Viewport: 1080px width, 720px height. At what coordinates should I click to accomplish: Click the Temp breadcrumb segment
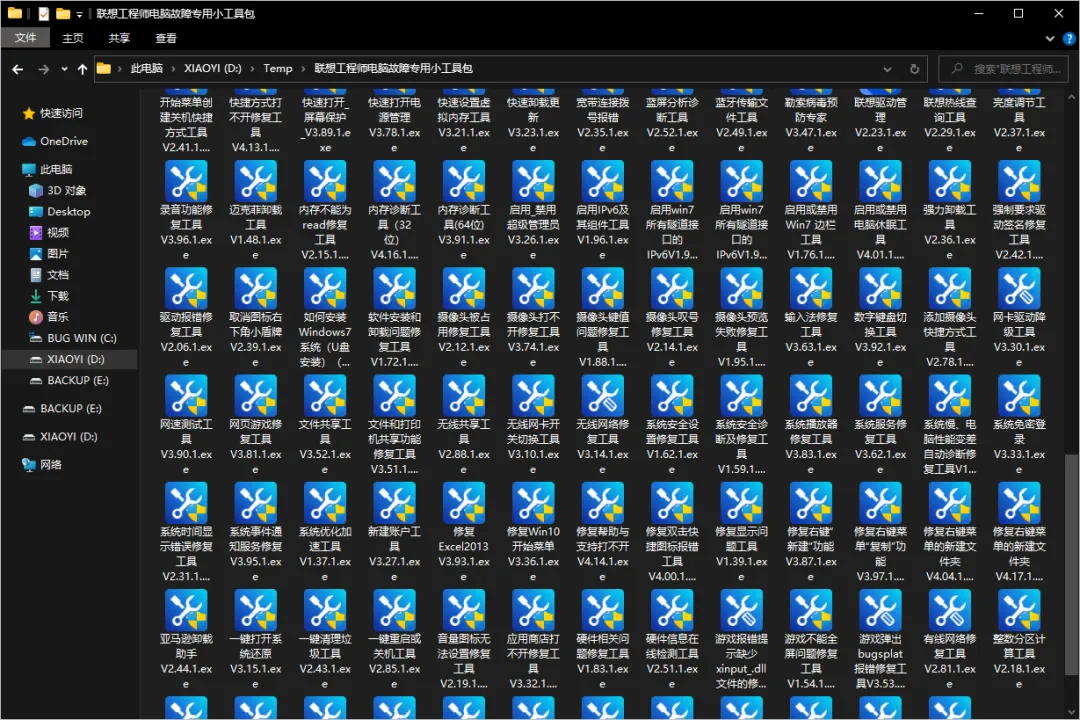(278, 68)
